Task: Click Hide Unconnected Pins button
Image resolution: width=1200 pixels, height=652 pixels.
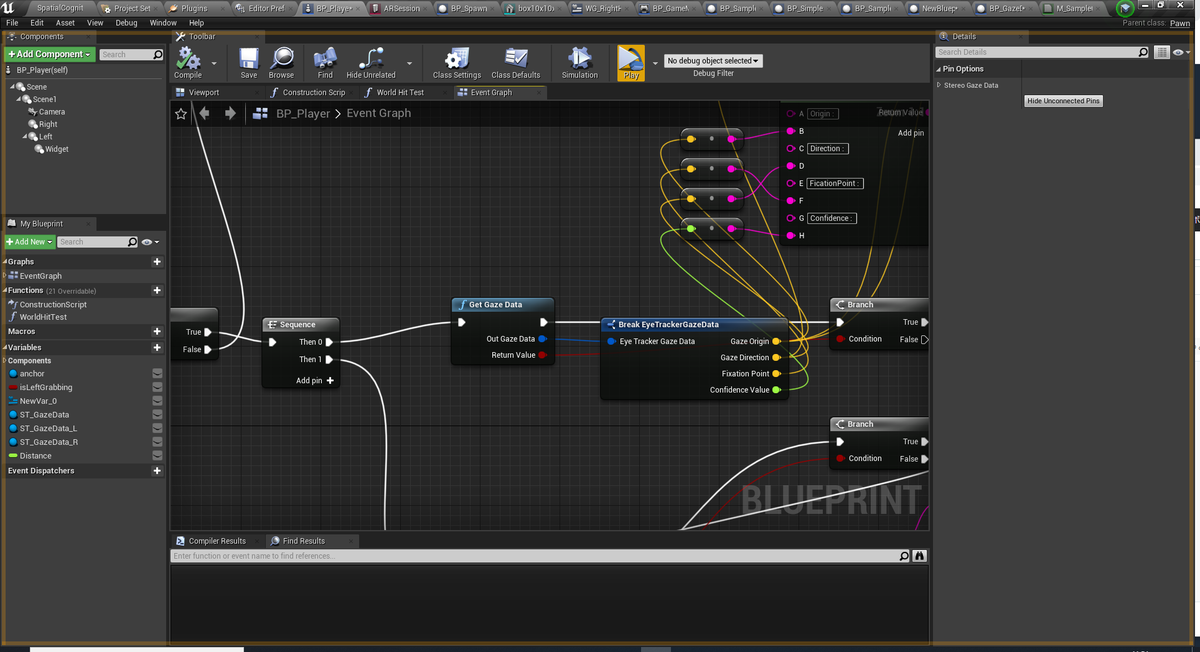Action: [1064, 101]
